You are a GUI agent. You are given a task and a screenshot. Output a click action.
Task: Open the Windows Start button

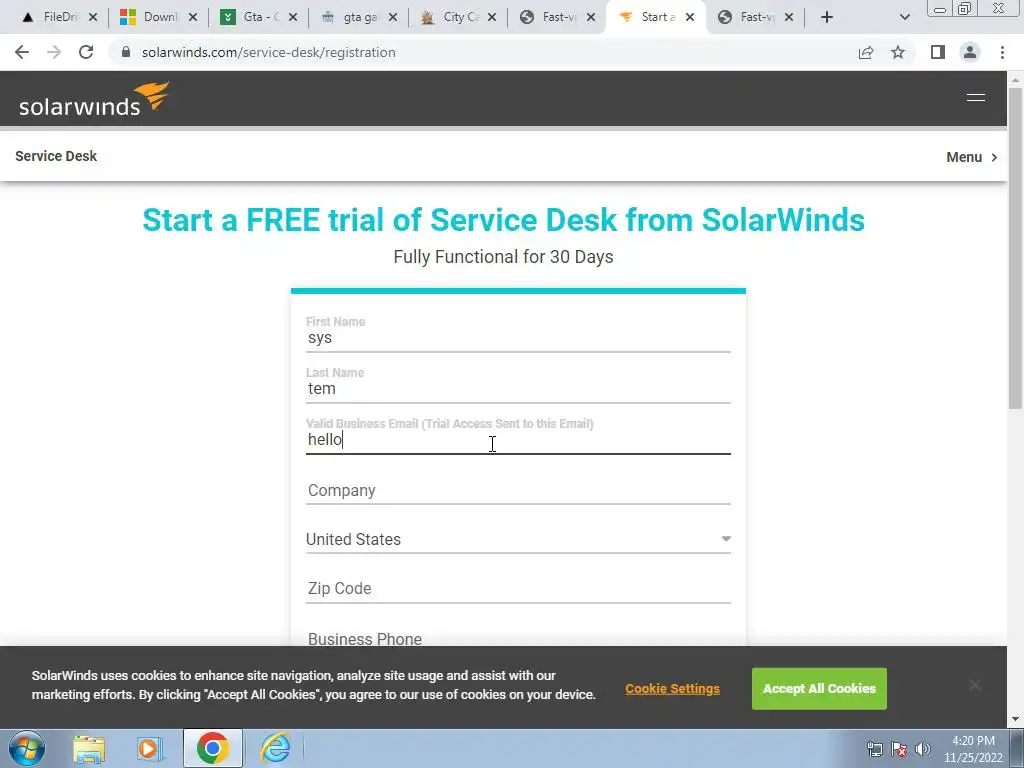pos(27,748)
